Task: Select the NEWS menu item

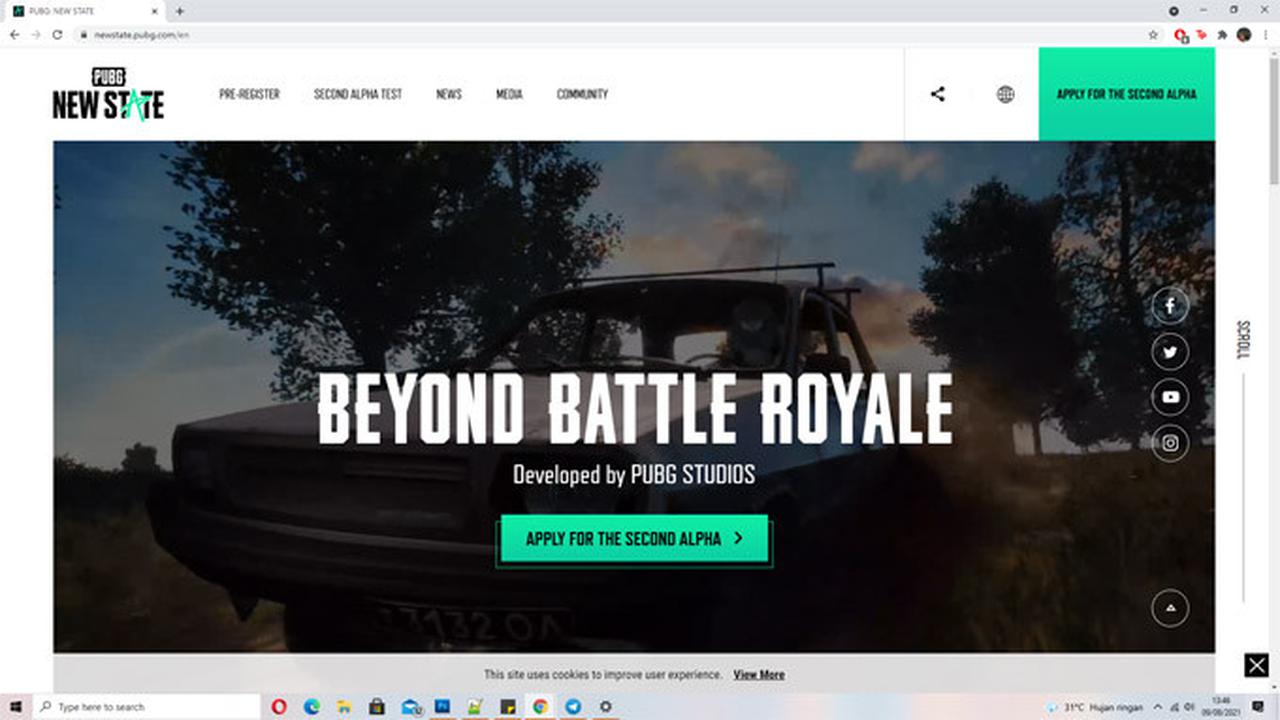Action: pyautogui.click(x=448, y=94)
